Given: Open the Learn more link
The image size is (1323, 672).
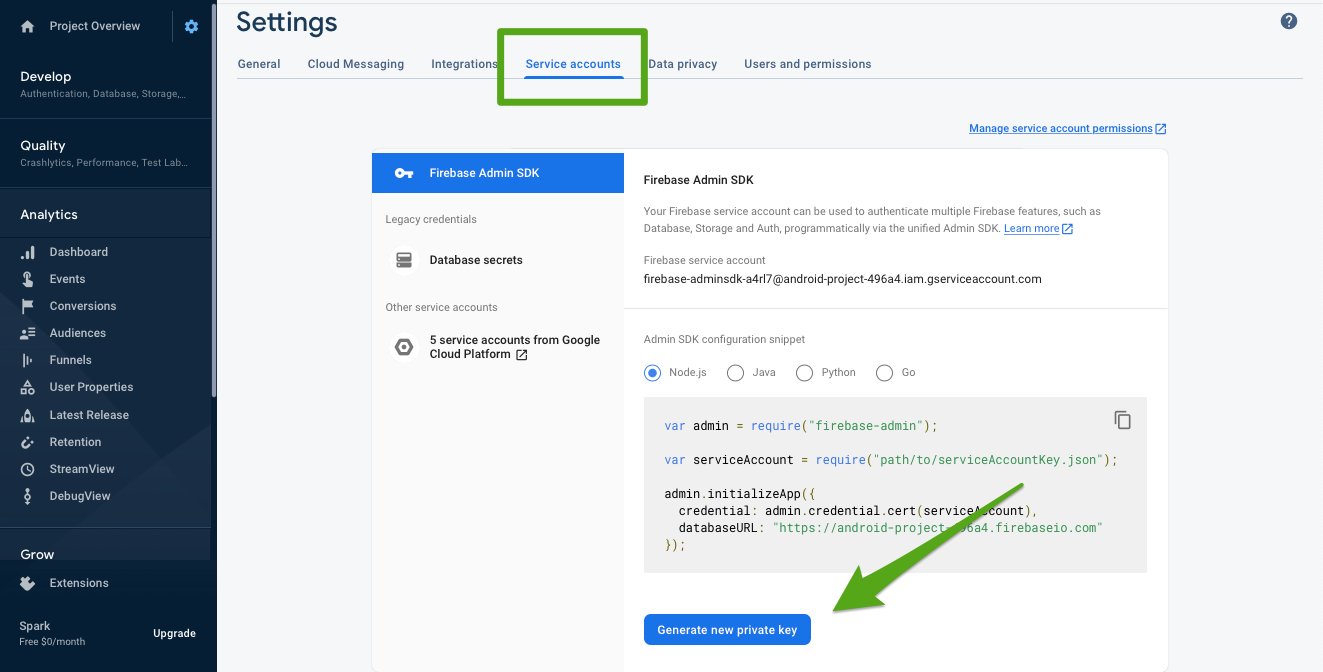Looking at the screenshot, I should pyautogui.click(x=1031, y=229).
